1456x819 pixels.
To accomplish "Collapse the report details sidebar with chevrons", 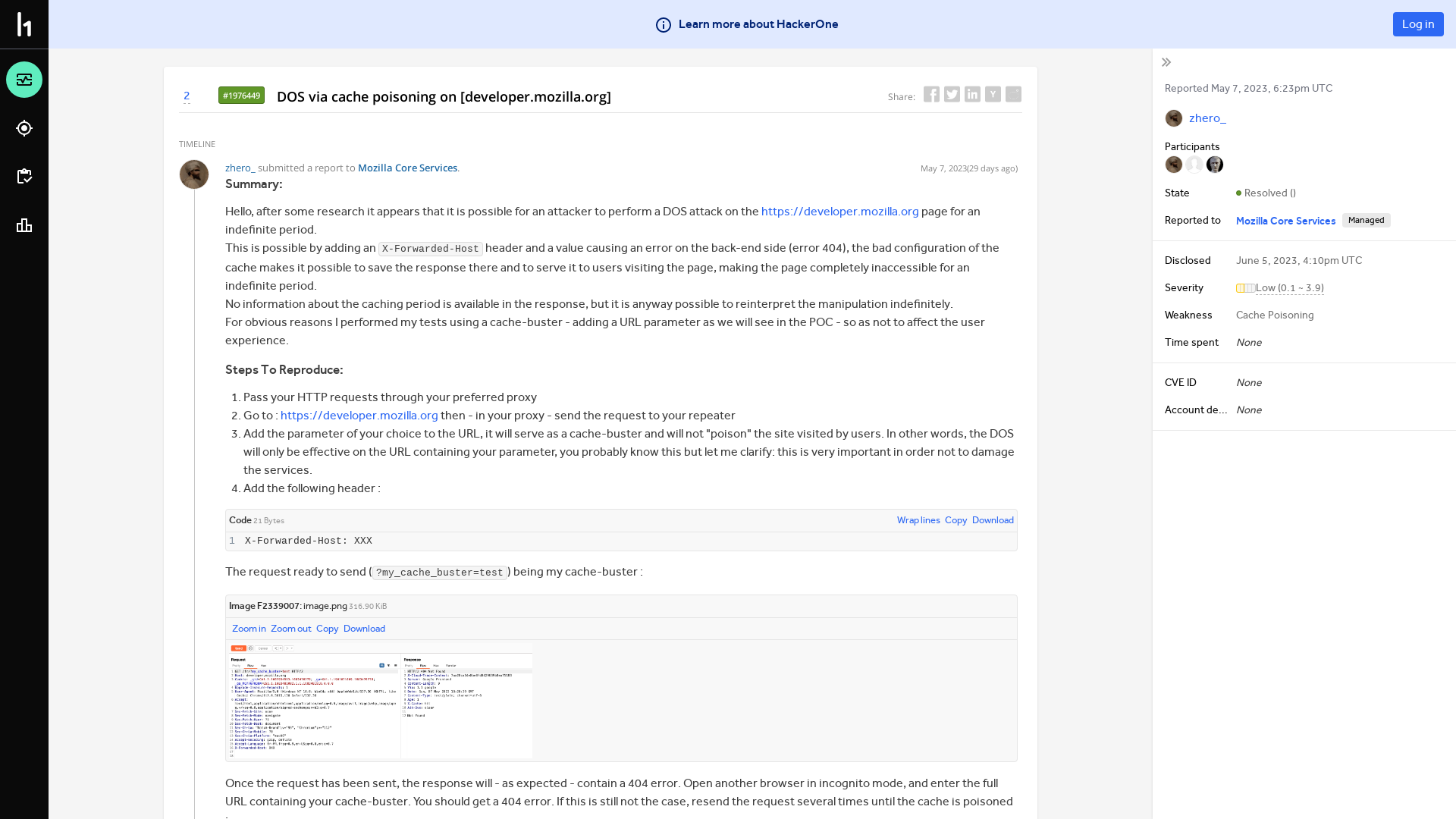I will pyautogui.click(x=1166, y=62).
